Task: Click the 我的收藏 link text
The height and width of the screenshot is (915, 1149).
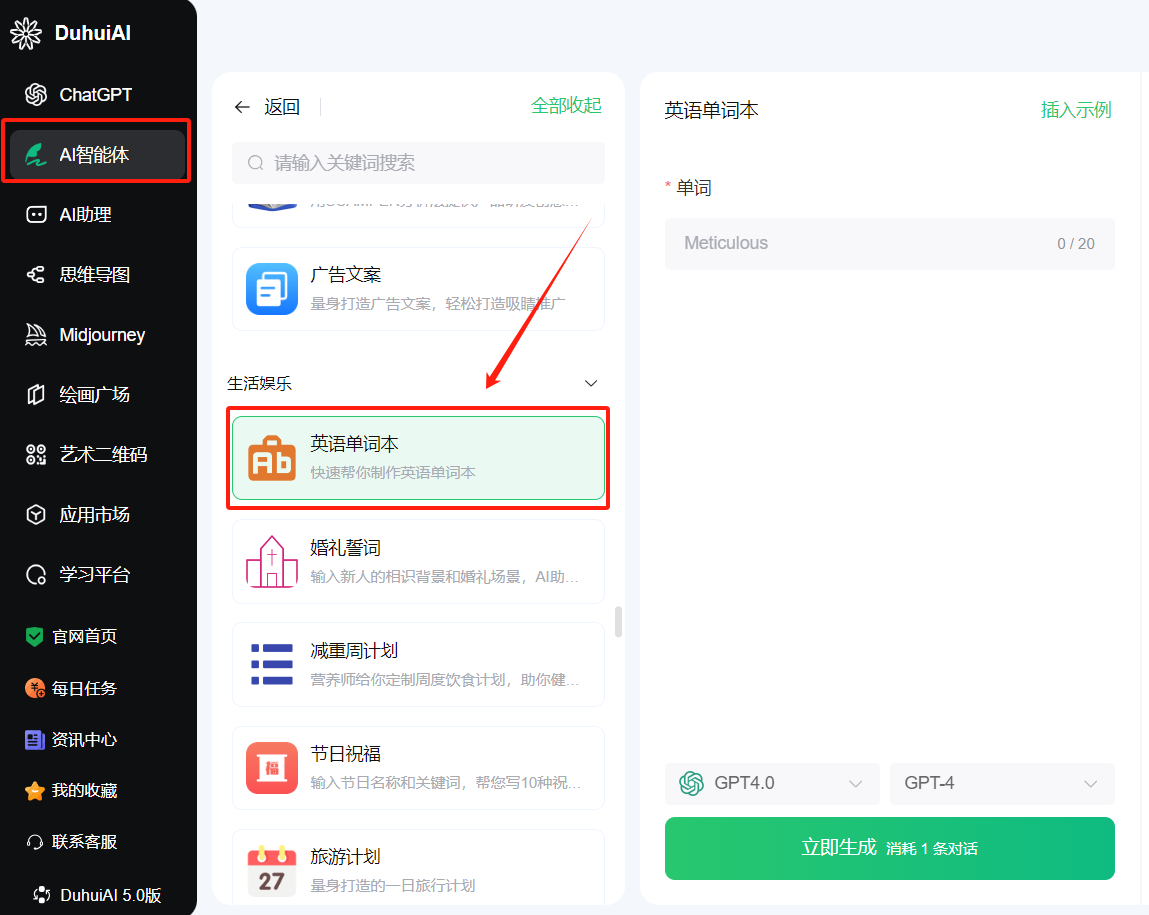Action: pos(84,791)
